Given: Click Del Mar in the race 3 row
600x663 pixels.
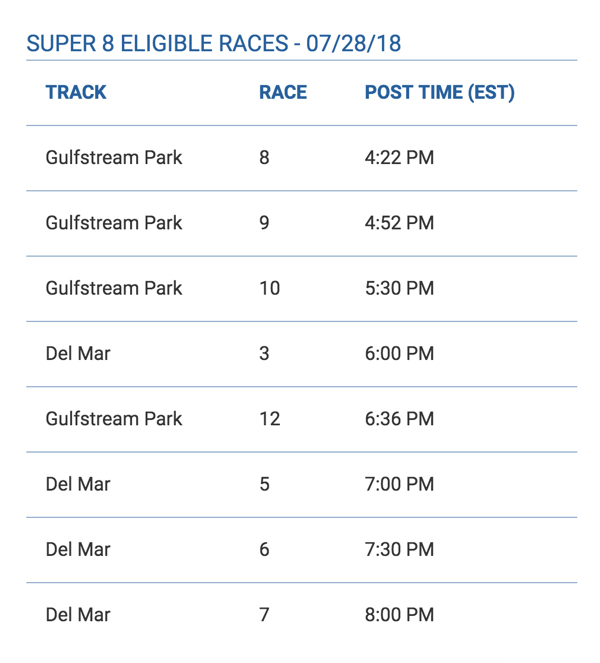Looking at the screenshot, I should [x=78, y=354].
